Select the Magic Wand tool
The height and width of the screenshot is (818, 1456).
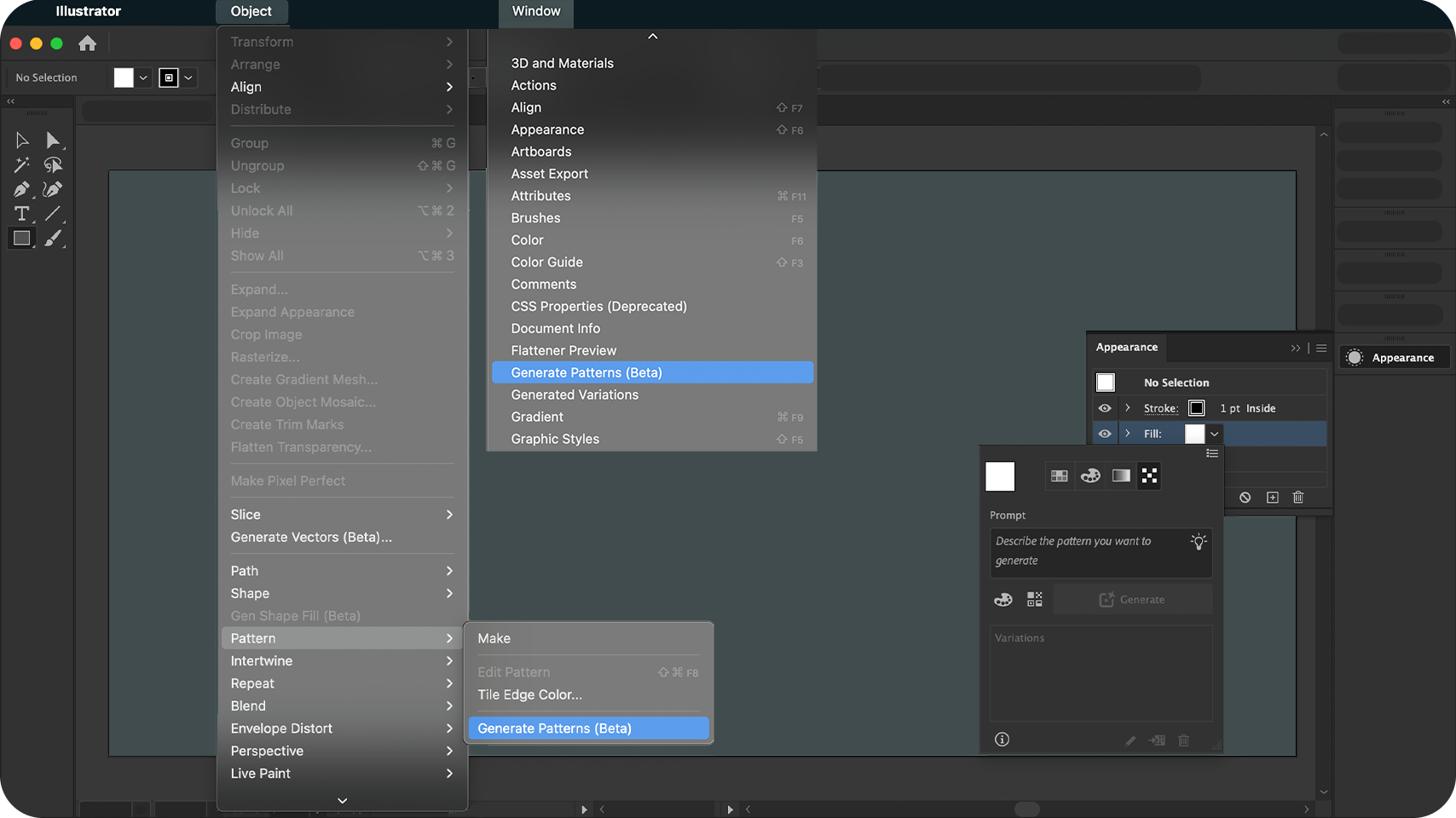(21, 164)
